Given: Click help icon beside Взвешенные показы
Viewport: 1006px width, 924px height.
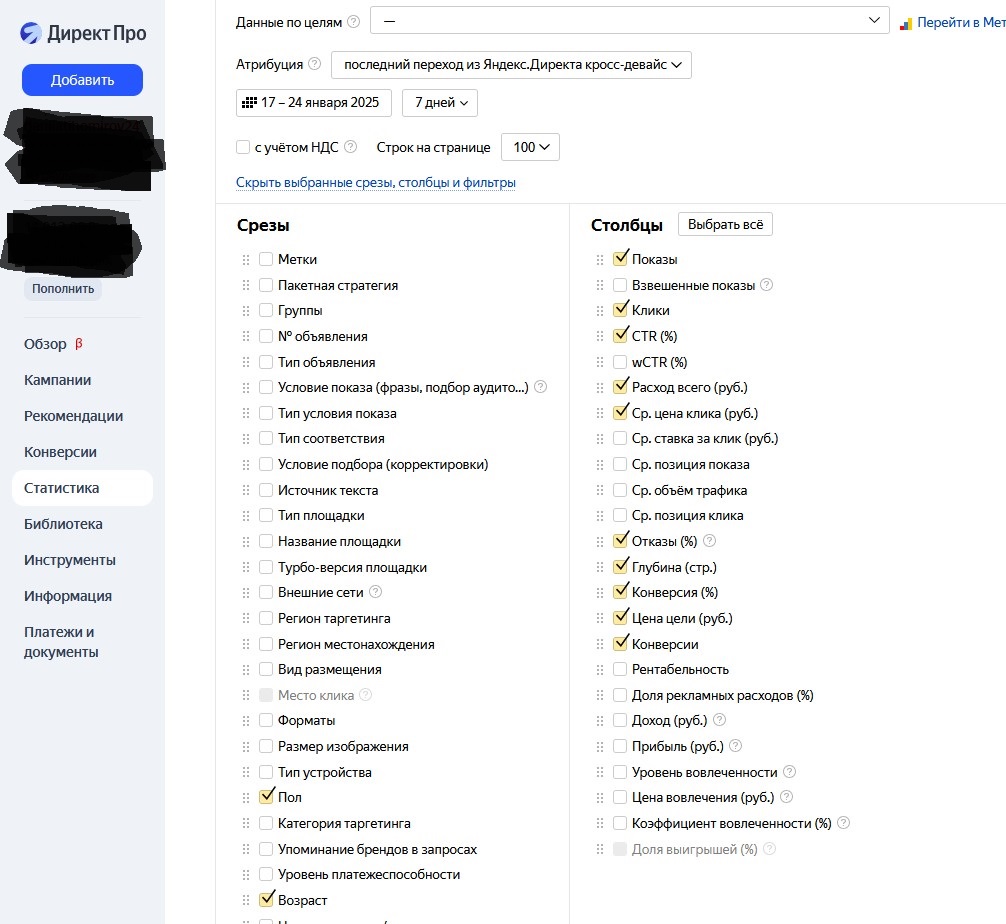Looking at the screenshot, I should [x=767, y=285].
